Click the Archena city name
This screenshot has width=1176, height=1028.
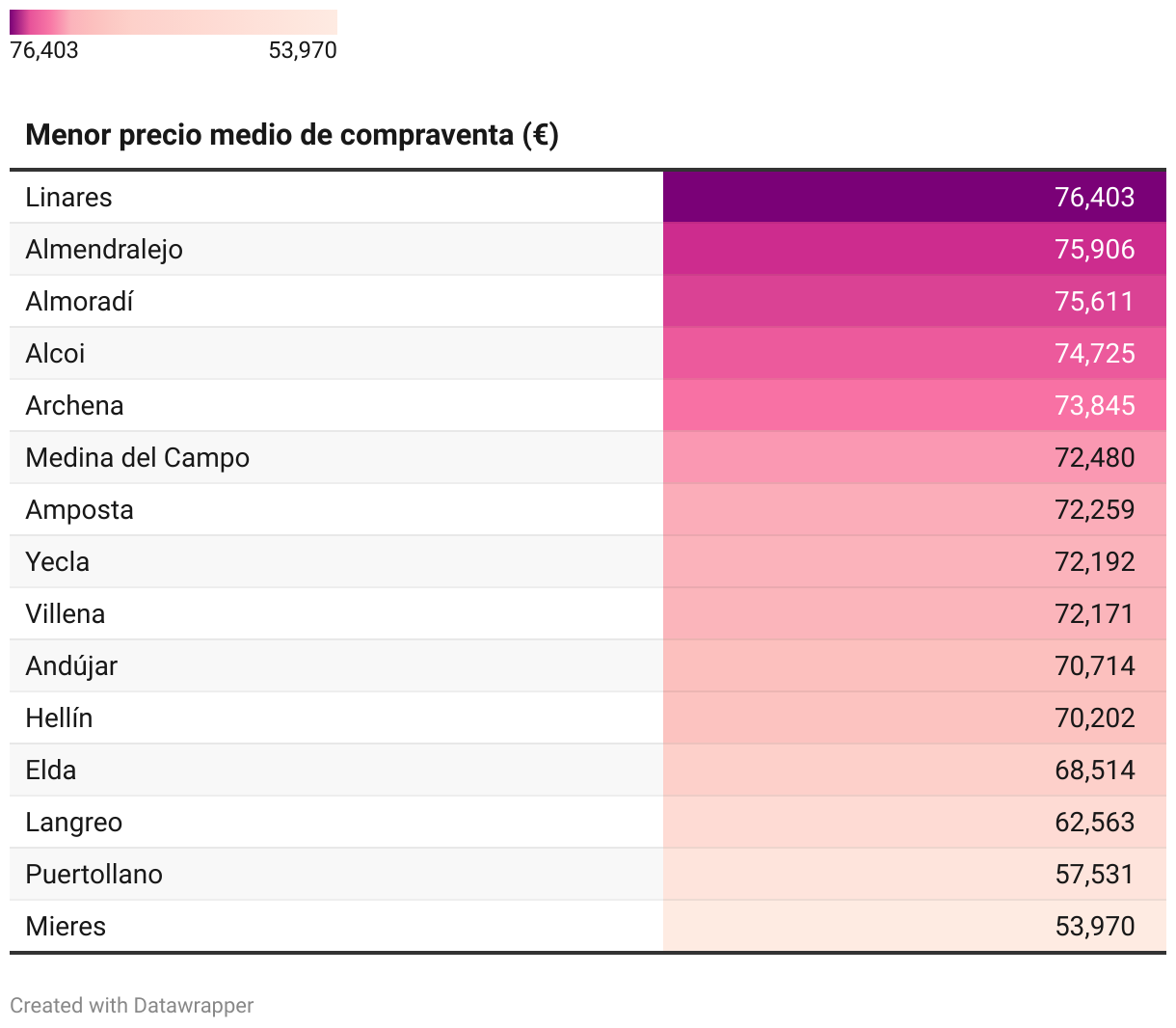[74, 406]
